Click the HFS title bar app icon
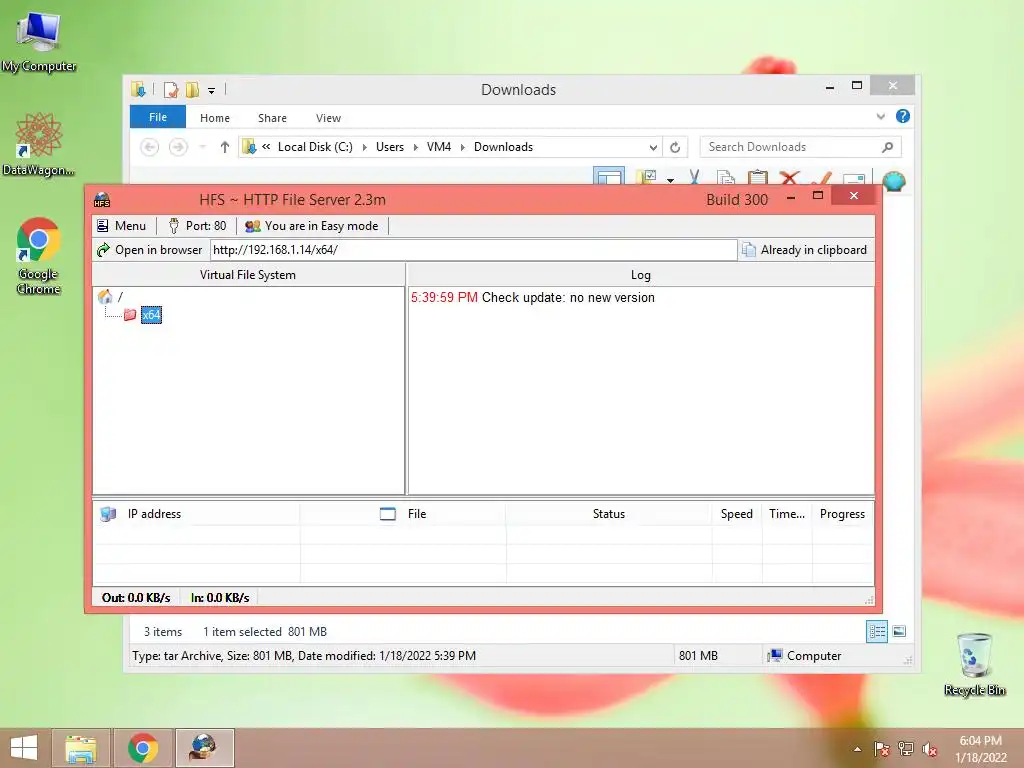The image size is (1024, 768). click(102, 199)
